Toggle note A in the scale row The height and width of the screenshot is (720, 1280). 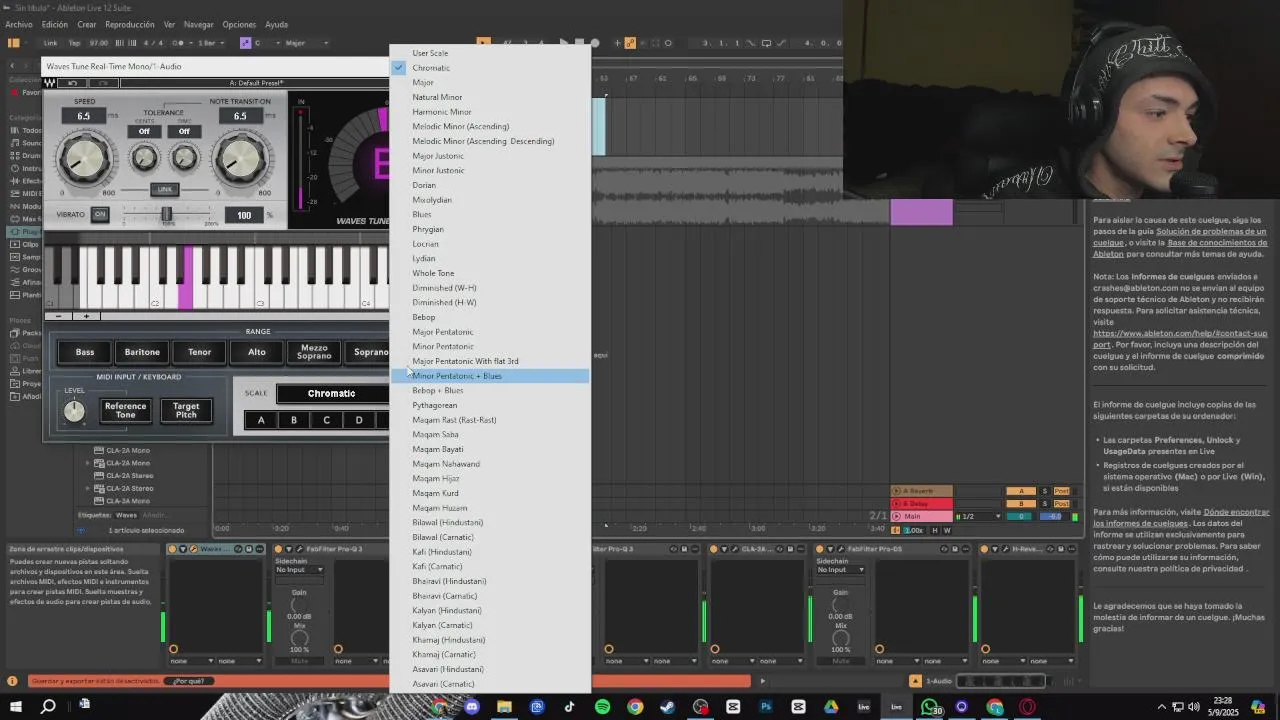tap(261, 420)
